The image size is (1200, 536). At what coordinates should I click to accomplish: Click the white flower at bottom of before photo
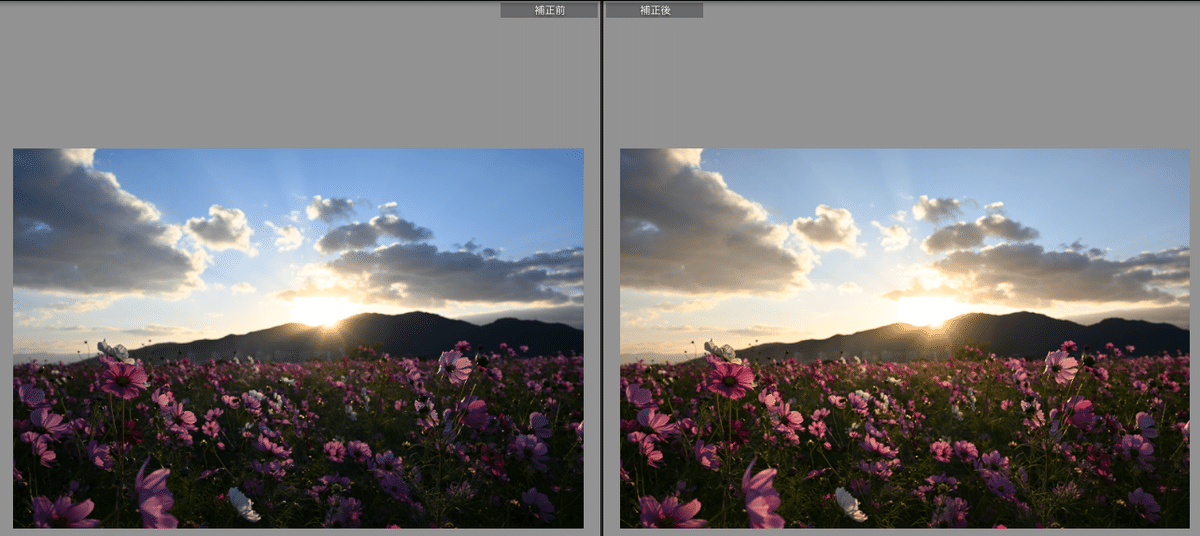243,504
